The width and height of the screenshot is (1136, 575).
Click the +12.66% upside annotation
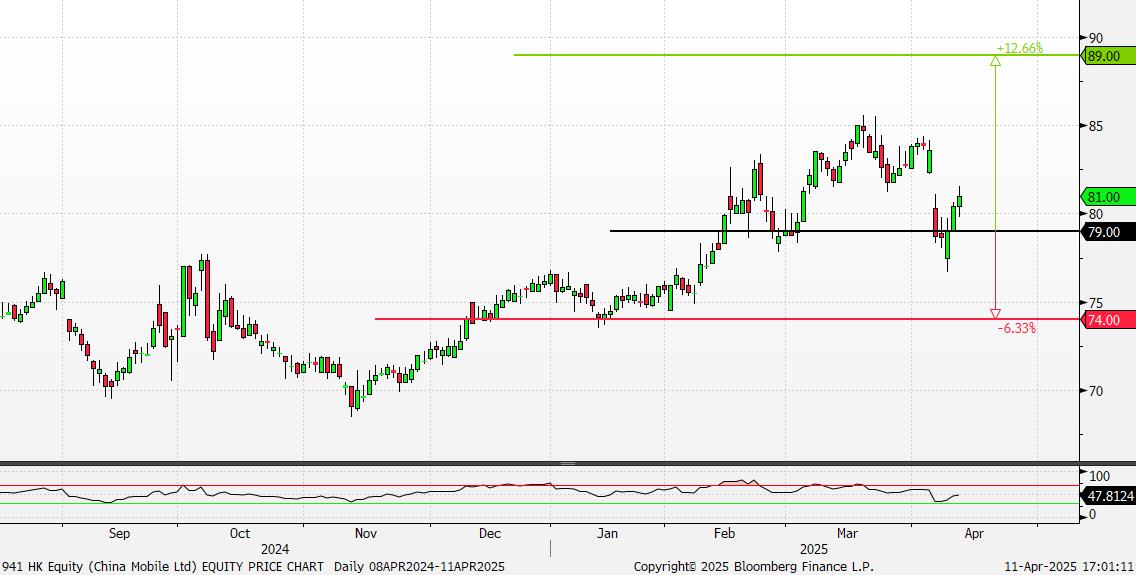point(1019,48)
